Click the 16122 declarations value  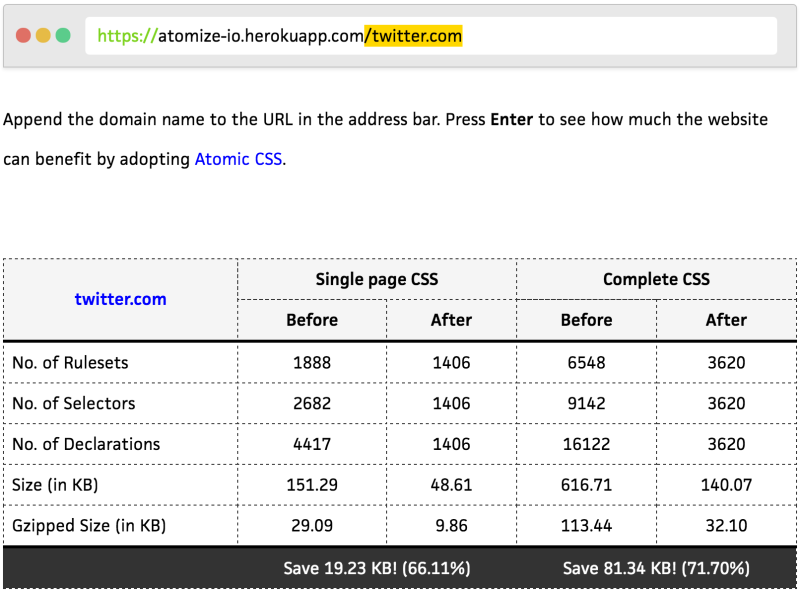pyautogui.click(x=586, y=444)
